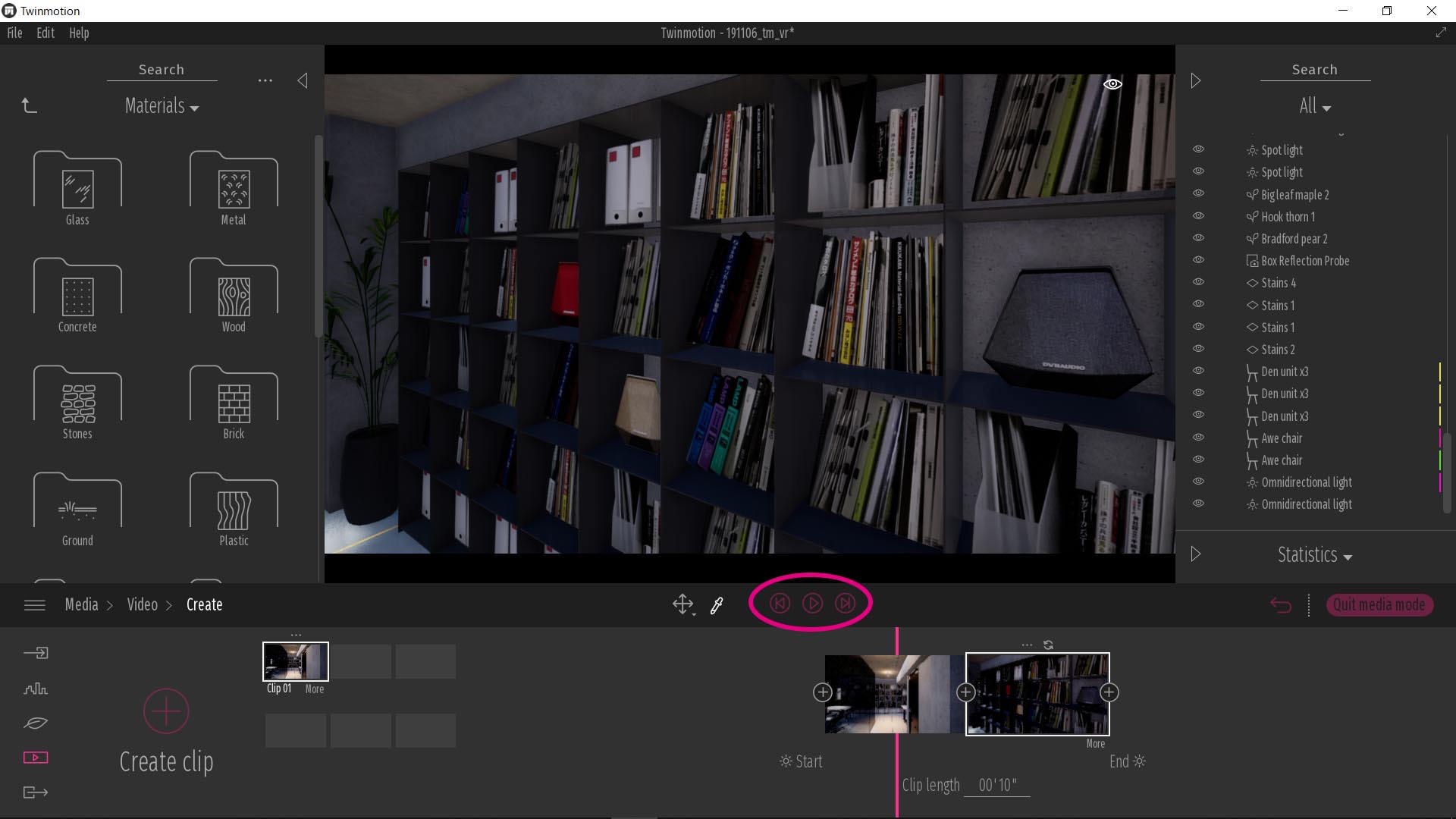
Task: Hide the first Omnidirectional light
Action: tap(1199, 481)
